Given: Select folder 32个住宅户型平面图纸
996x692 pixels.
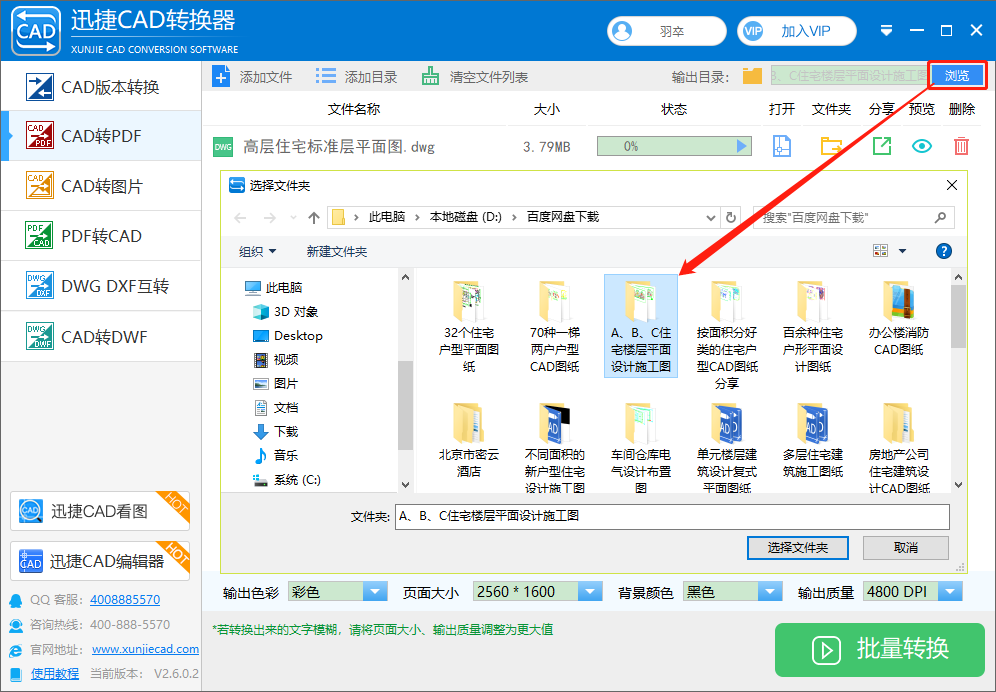Looking at the screenshot, I should [469, 327].
